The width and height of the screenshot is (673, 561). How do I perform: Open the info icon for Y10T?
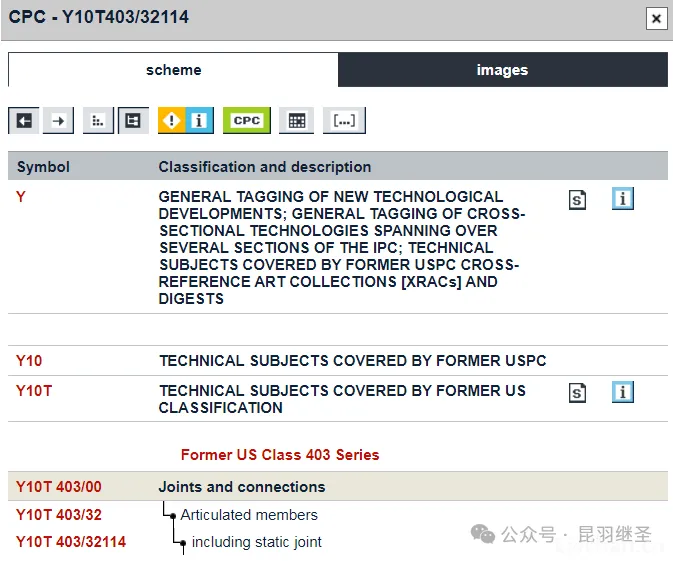pyautogui.click(x=623, y=392)
